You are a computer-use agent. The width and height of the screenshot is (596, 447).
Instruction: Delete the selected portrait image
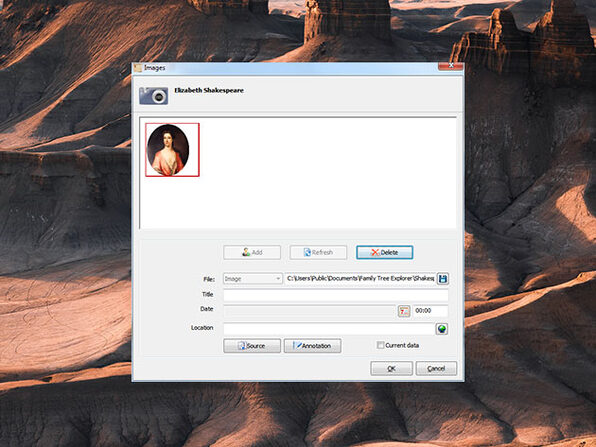384,252
